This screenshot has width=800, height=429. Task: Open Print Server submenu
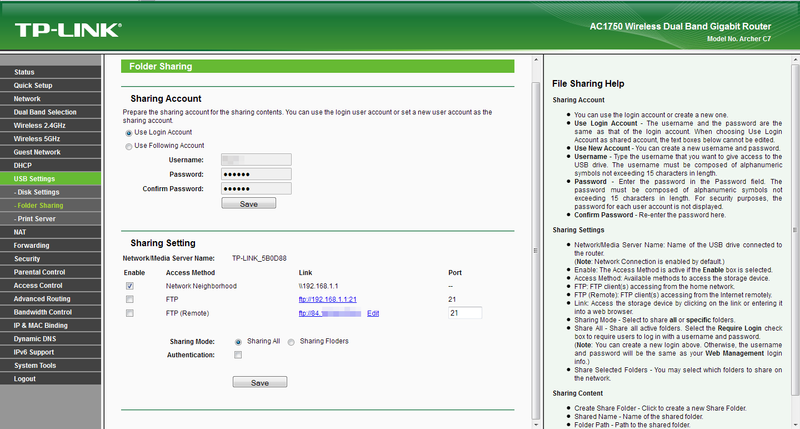click(51, 218)
